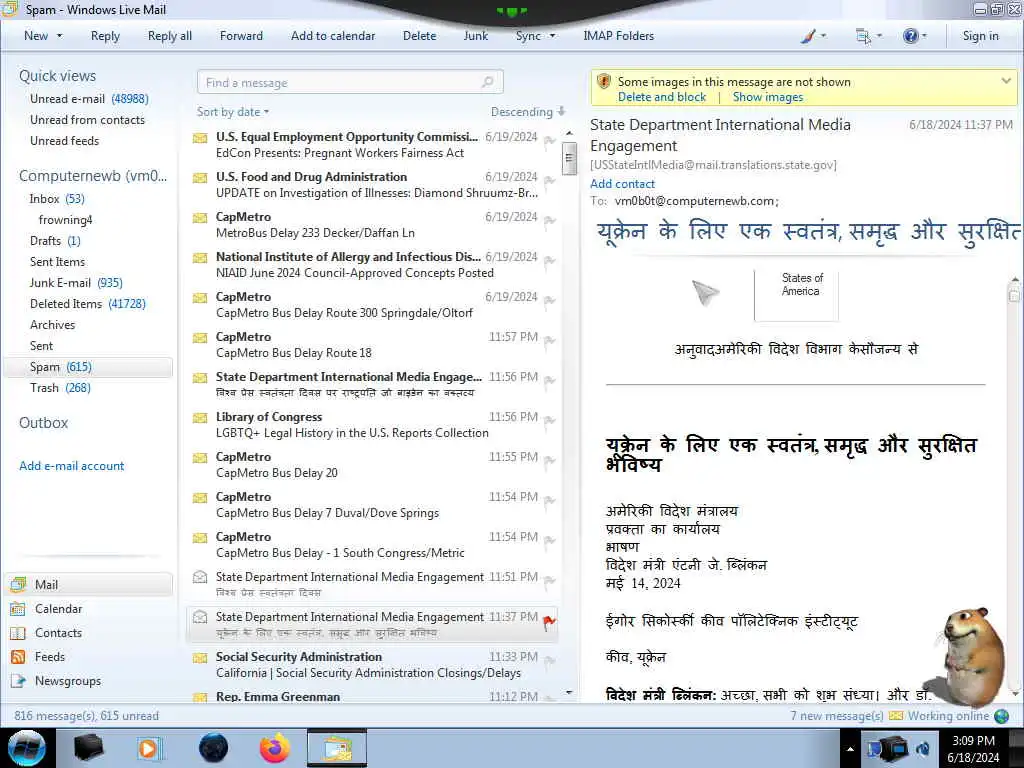Image resolution: width=1024 pixels, height=768 pixels.
Task: Open the Sort by date dropdown
Action: [x=232, y=112]
